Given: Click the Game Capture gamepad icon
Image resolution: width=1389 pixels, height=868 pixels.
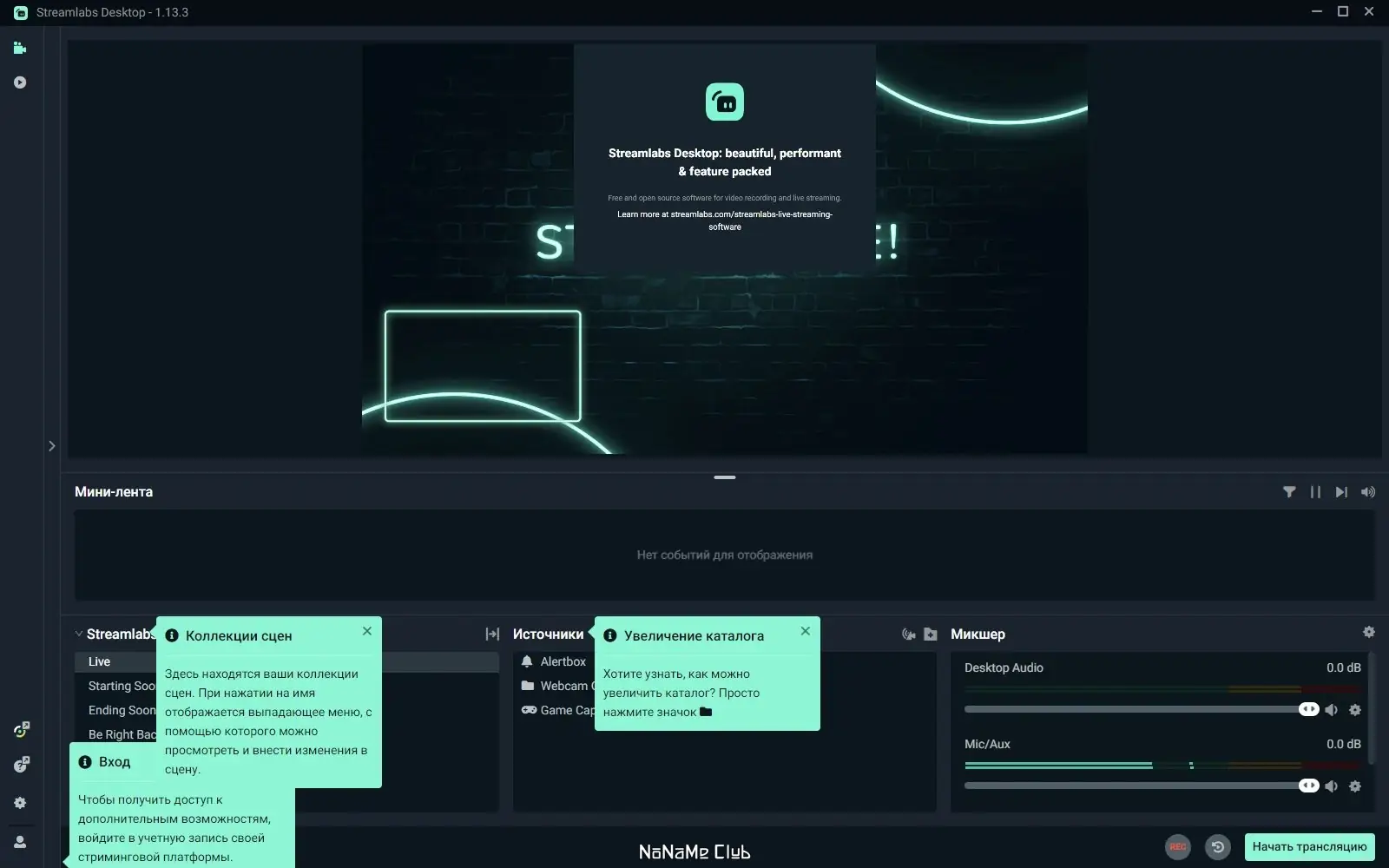Looking at the screenshot, I should (x=529, y=710).
